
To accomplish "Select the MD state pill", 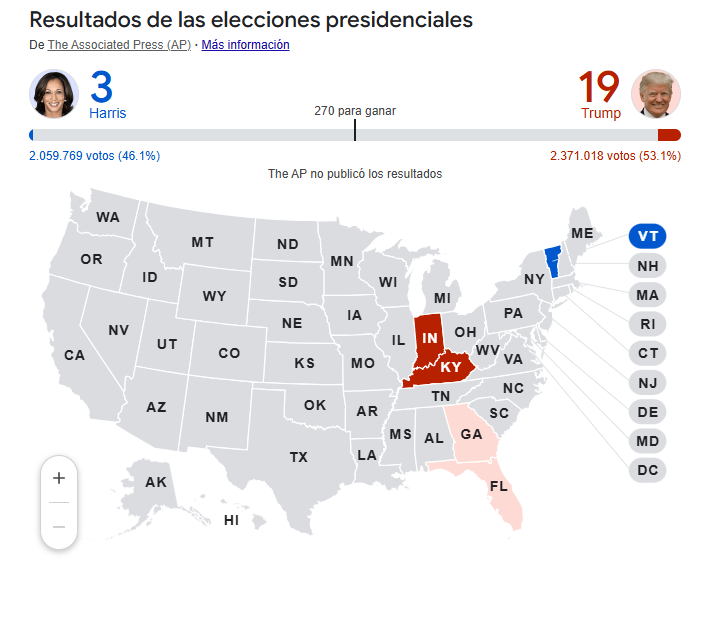I will (x=648, y=441).
